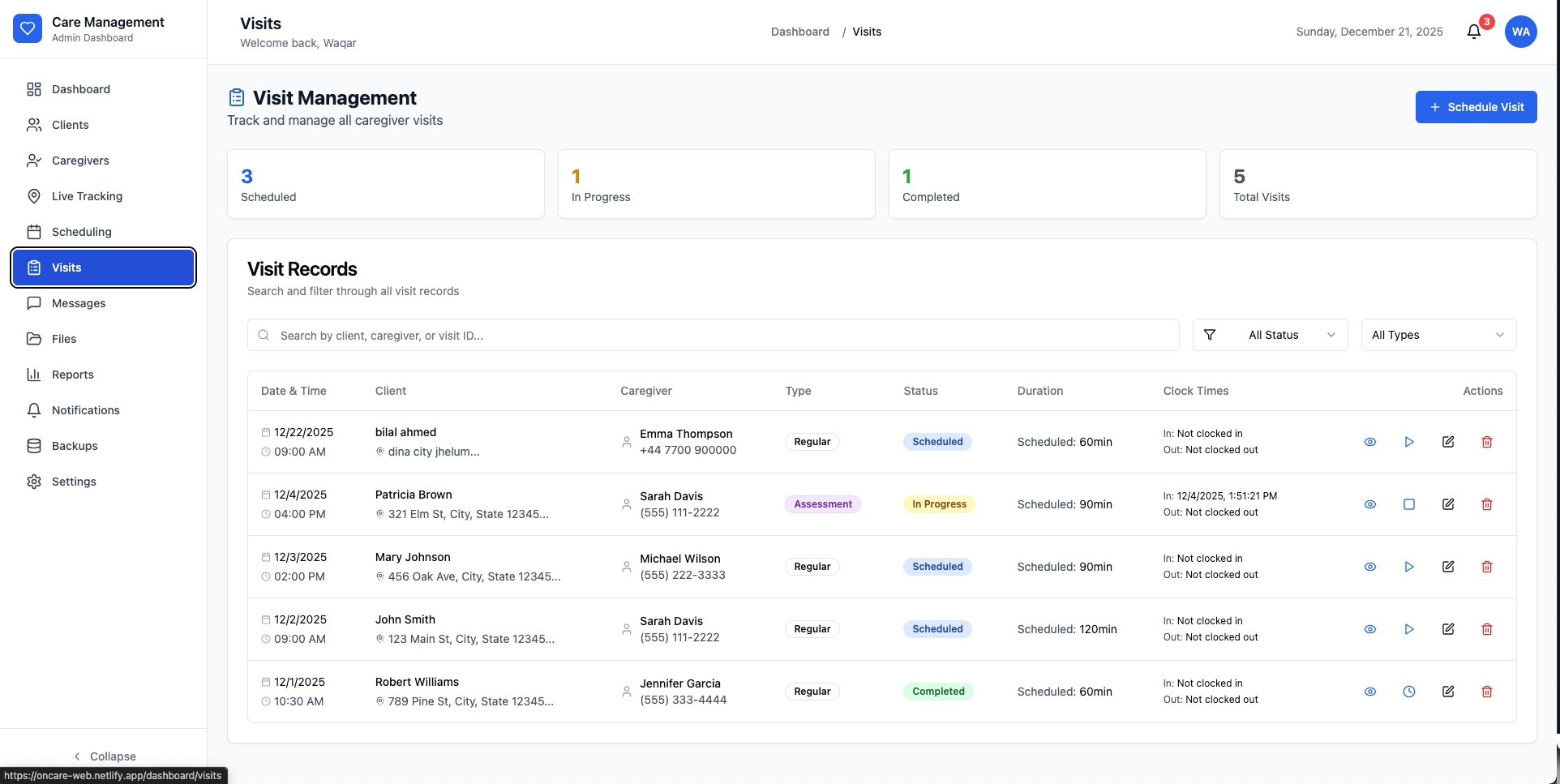Edit Patricia Brown's visit record
The height and width of the screenshot is (784, 1560).
[x=1448, y=504]
